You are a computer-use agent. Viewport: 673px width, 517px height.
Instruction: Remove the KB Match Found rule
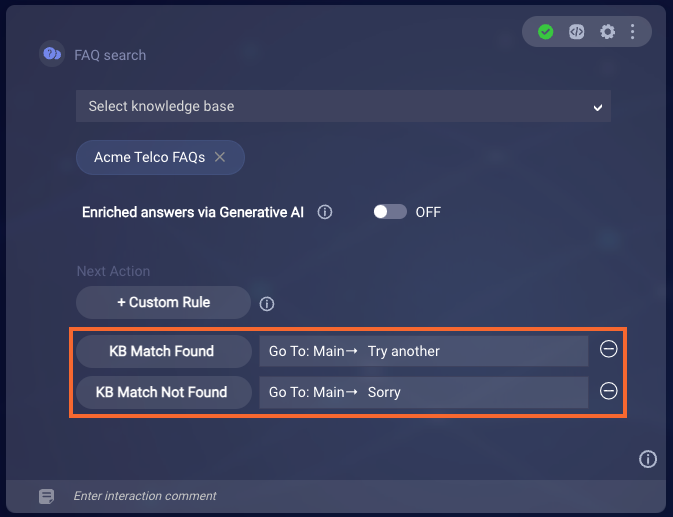[x=608, y=349]
